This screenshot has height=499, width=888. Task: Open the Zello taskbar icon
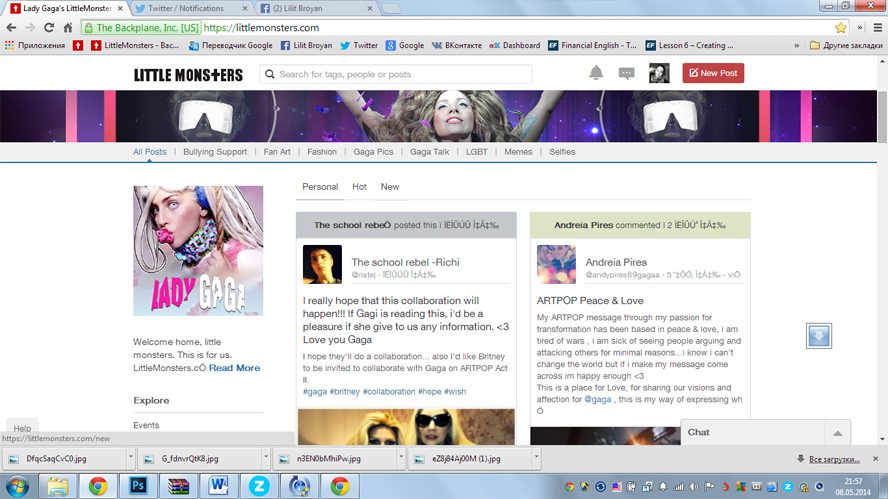259,486
